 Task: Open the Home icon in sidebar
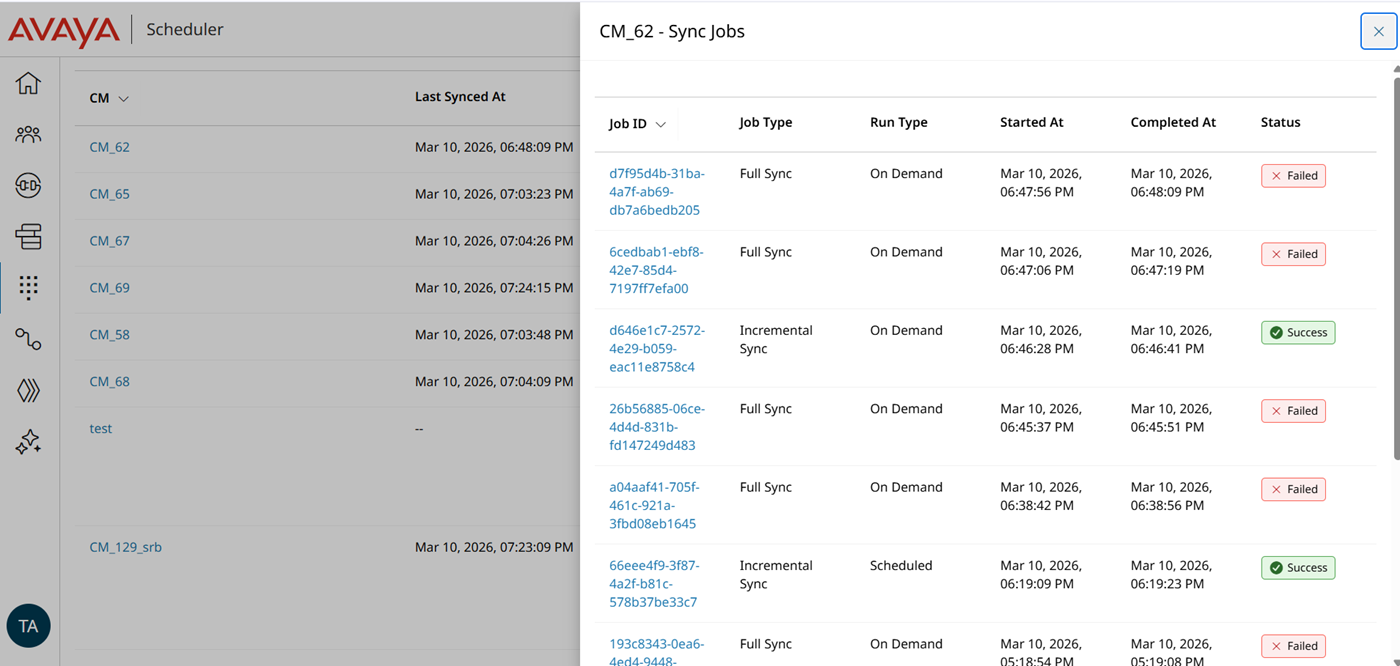[x=28, y=83]
